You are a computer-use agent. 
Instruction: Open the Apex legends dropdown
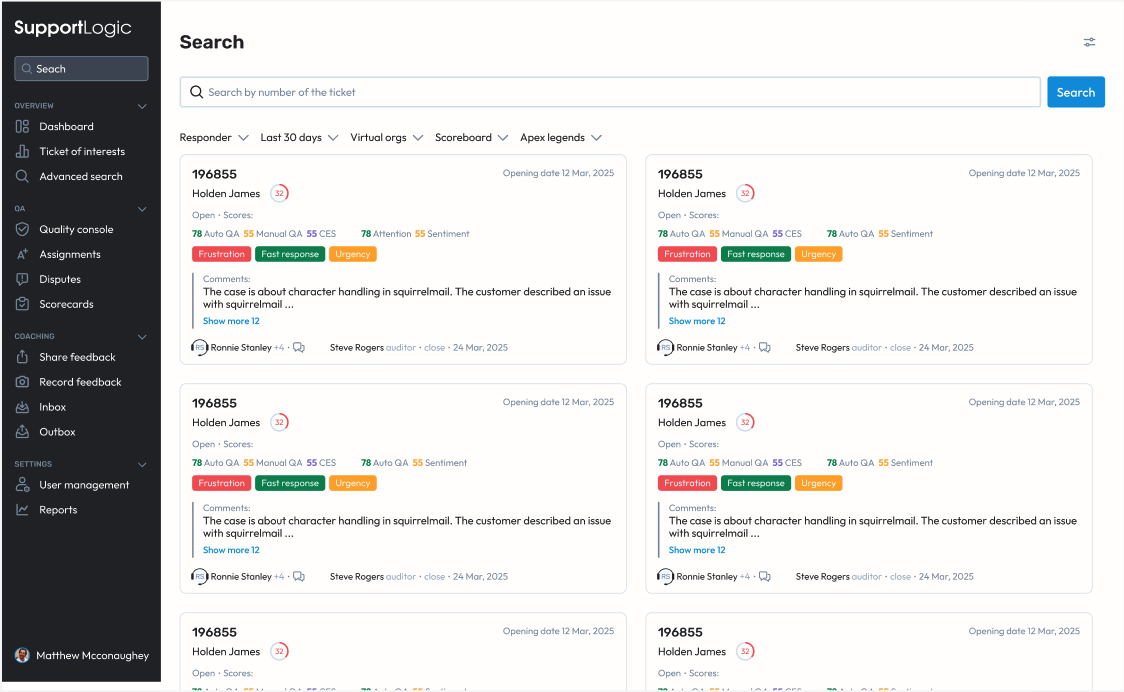pos(561,138)
